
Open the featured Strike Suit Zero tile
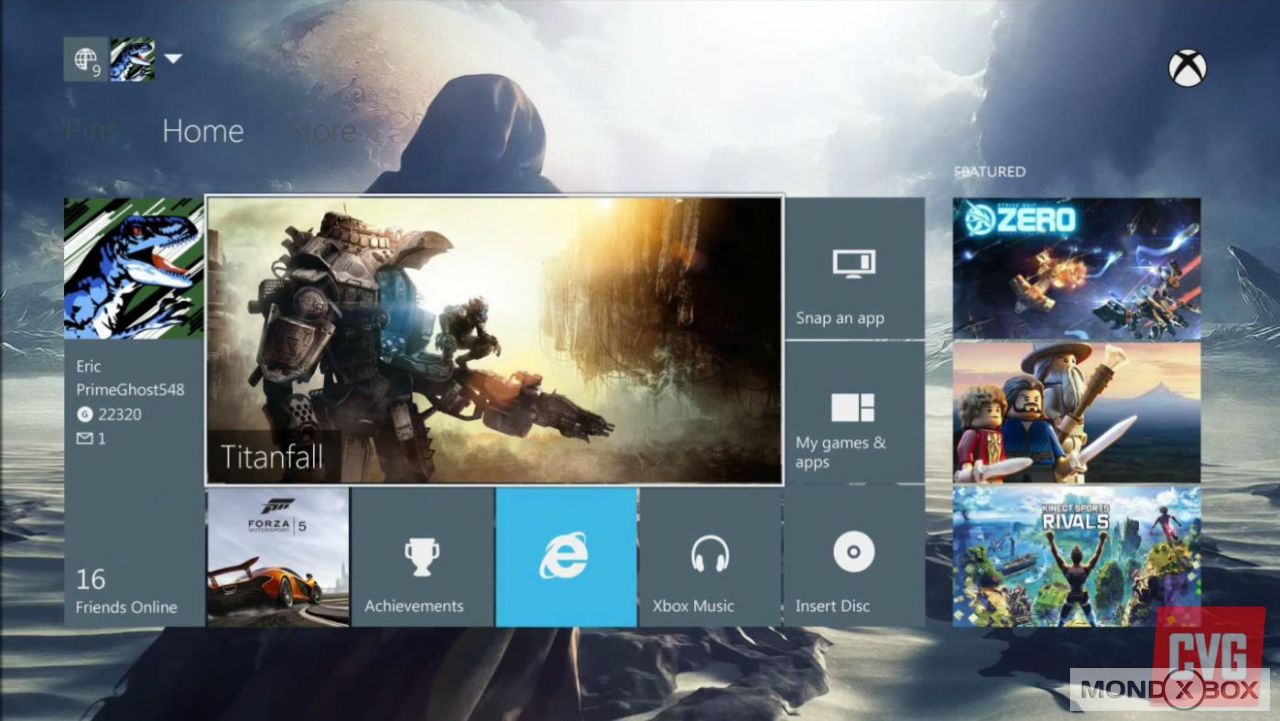coord(1076,268)
